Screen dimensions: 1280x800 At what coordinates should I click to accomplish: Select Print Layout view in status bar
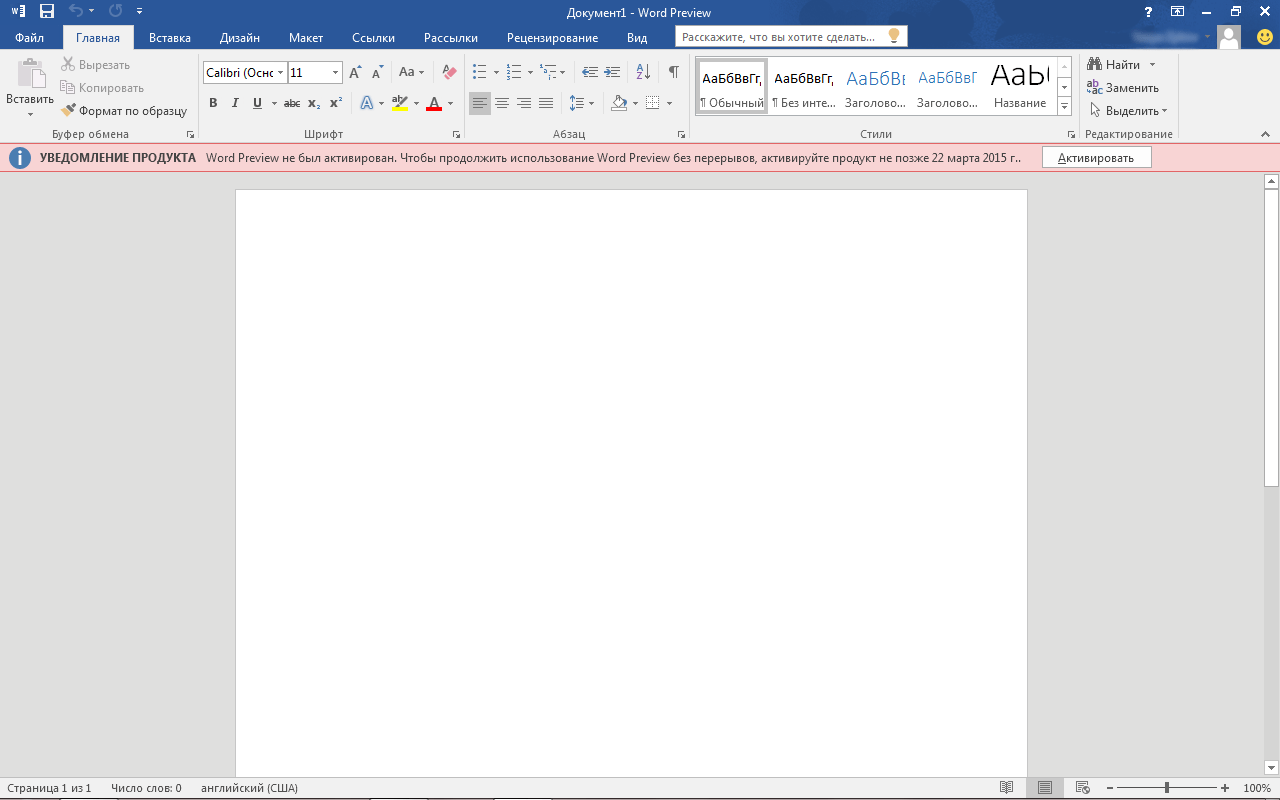pyautogui.click(x=1045, y=788)
